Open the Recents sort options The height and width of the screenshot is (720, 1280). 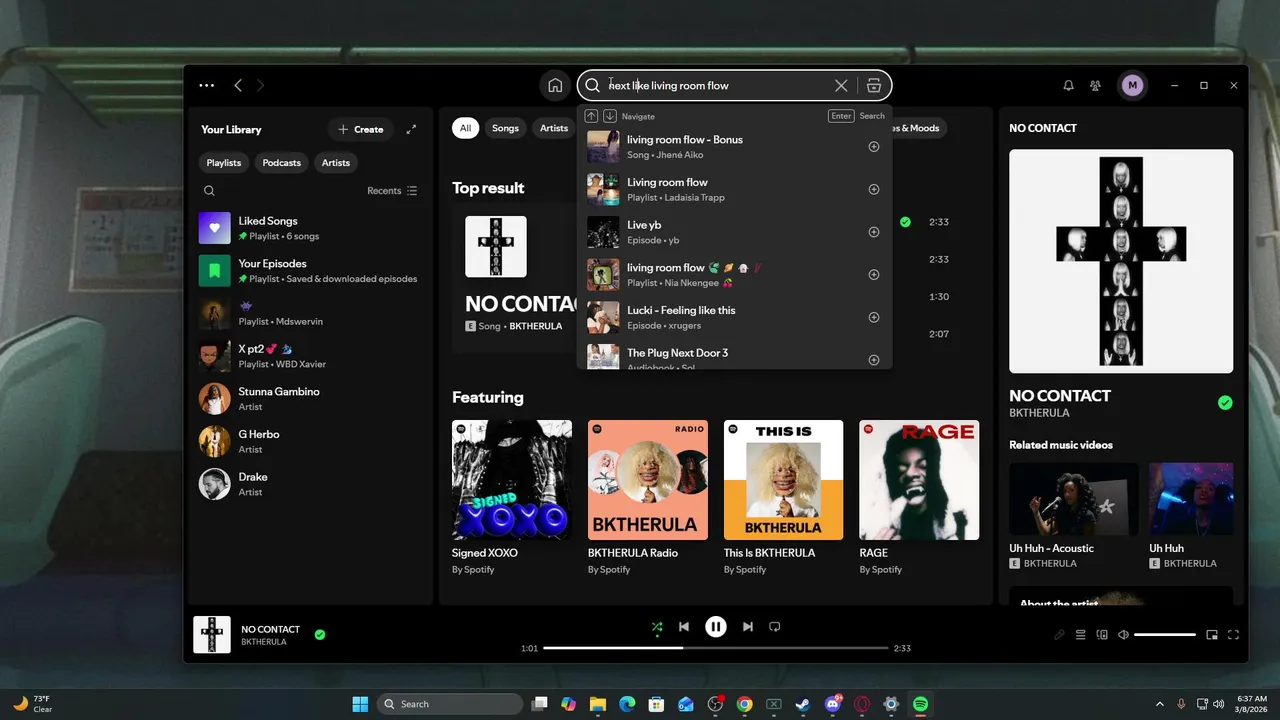pos(392,191)
